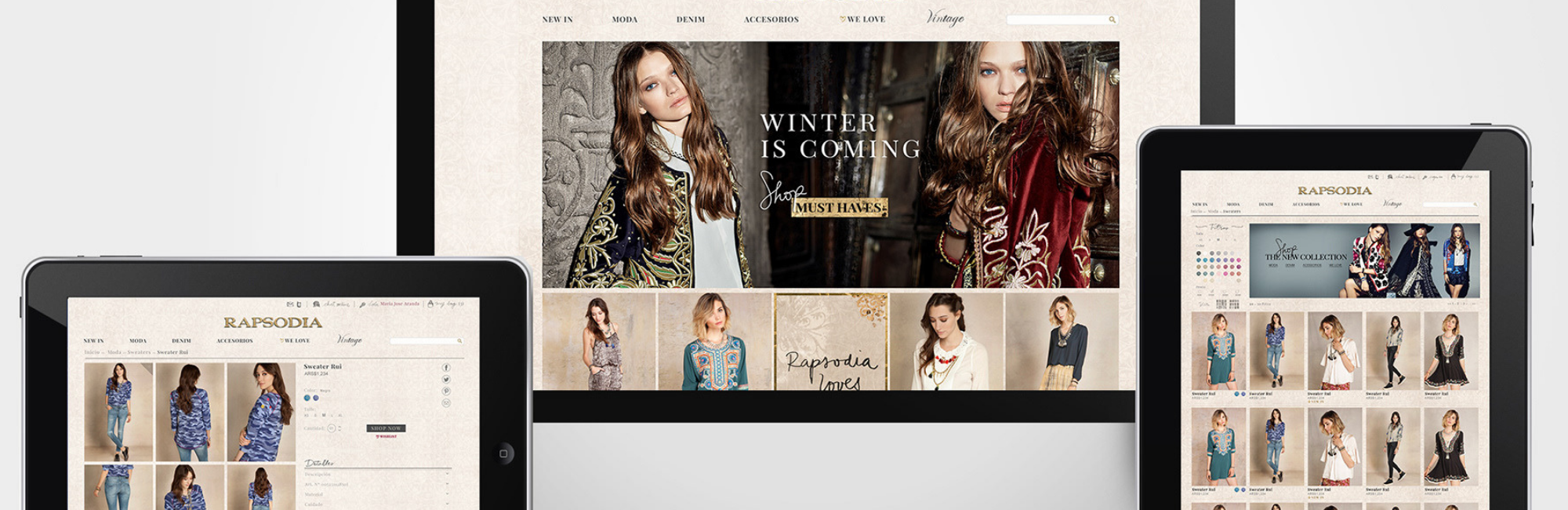
Task: Open ACCESORIOS menu on the center monitor
Action: [x=771, y=20]
